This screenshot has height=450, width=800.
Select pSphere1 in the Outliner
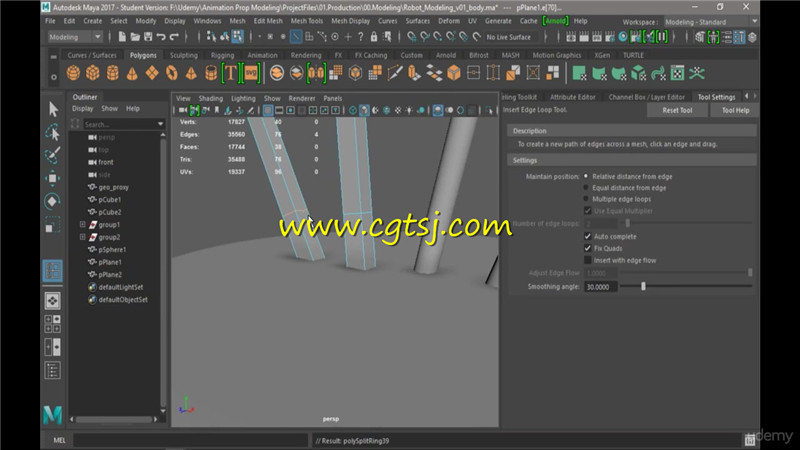click(112, 249)
